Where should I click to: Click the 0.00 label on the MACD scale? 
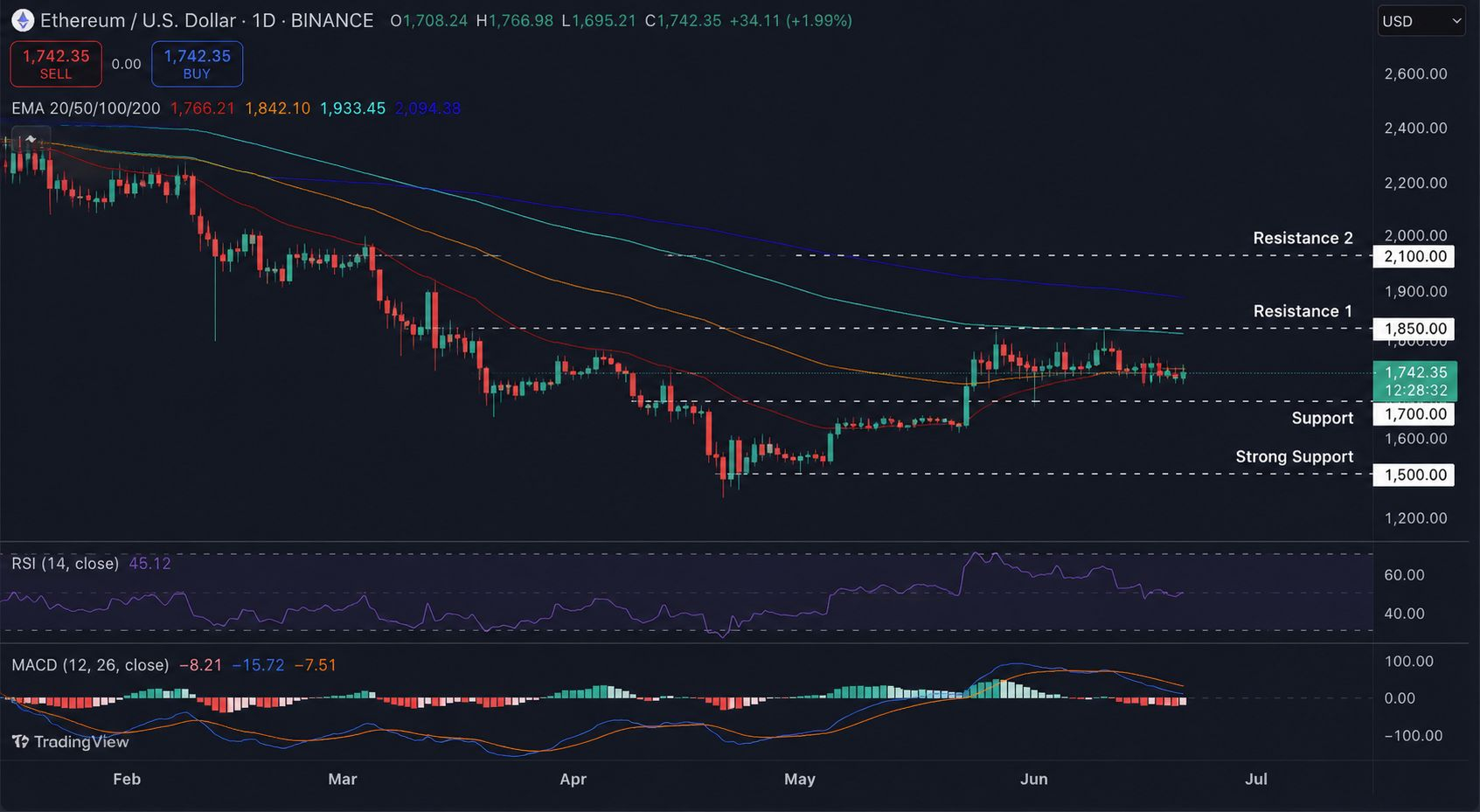[x=1400, y=698]
